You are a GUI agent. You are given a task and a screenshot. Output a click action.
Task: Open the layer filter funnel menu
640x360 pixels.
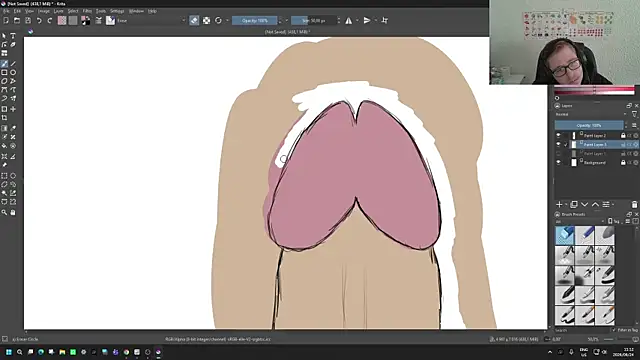(634, 115)
